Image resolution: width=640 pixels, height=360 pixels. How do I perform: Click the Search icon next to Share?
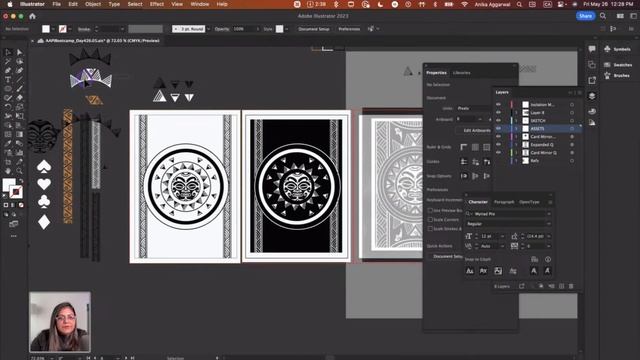(x=603, y=16)
